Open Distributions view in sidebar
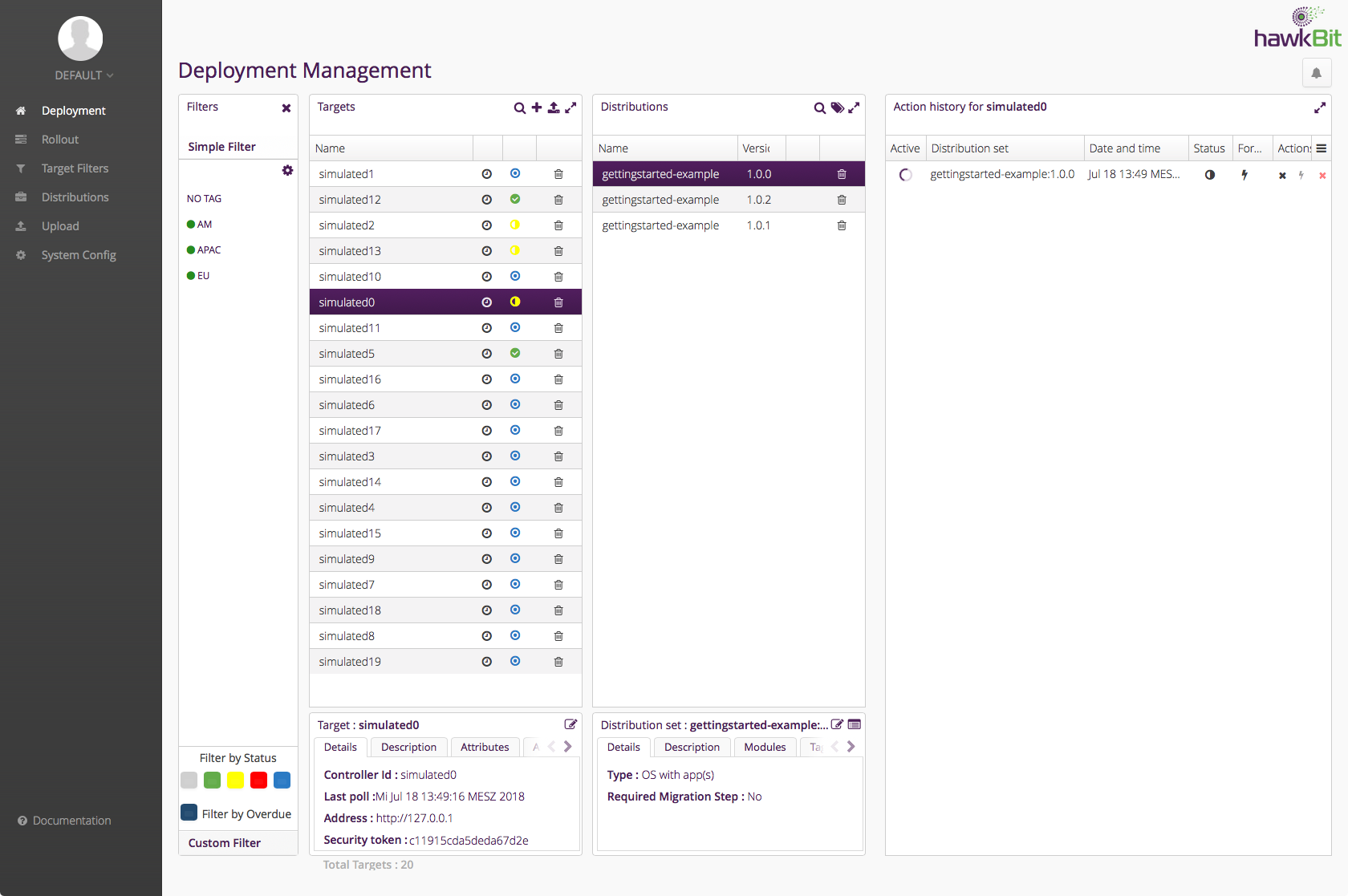 [75, 197]
